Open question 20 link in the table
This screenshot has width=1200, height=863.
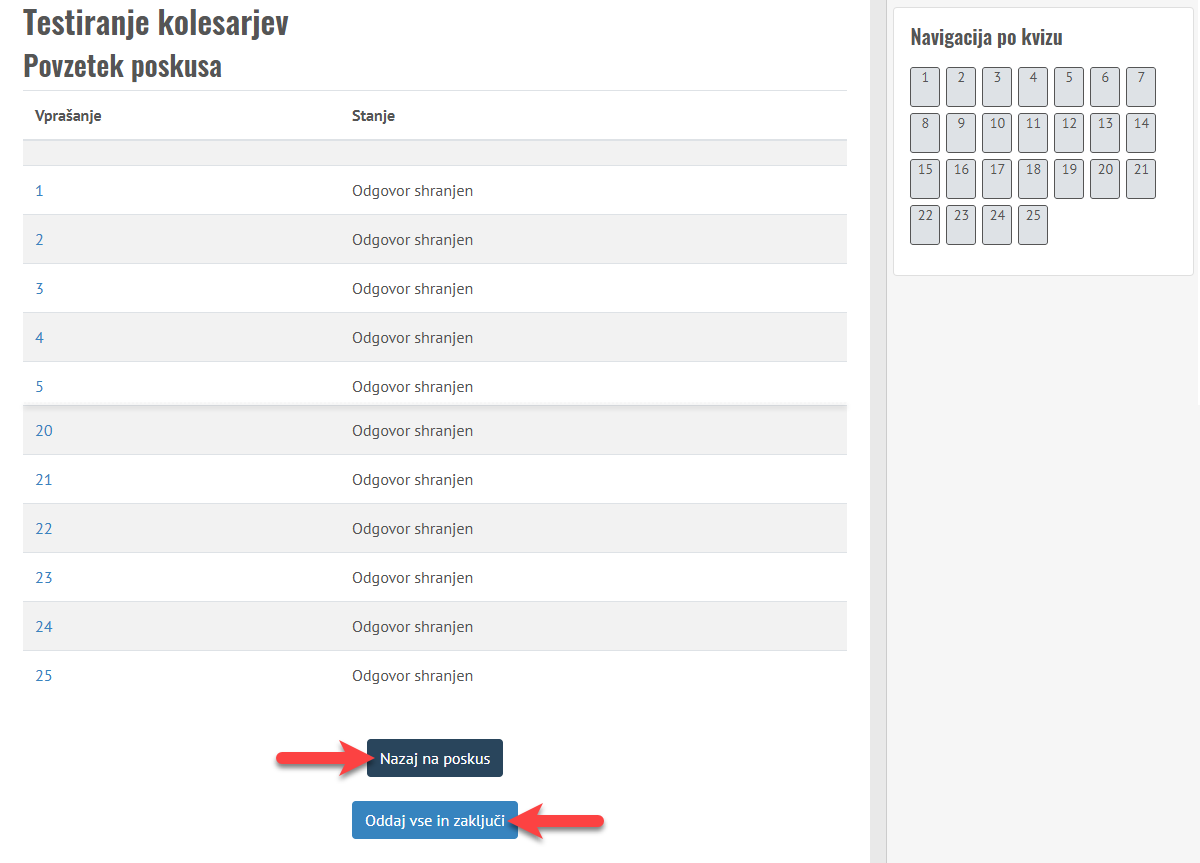click(43, 431)
